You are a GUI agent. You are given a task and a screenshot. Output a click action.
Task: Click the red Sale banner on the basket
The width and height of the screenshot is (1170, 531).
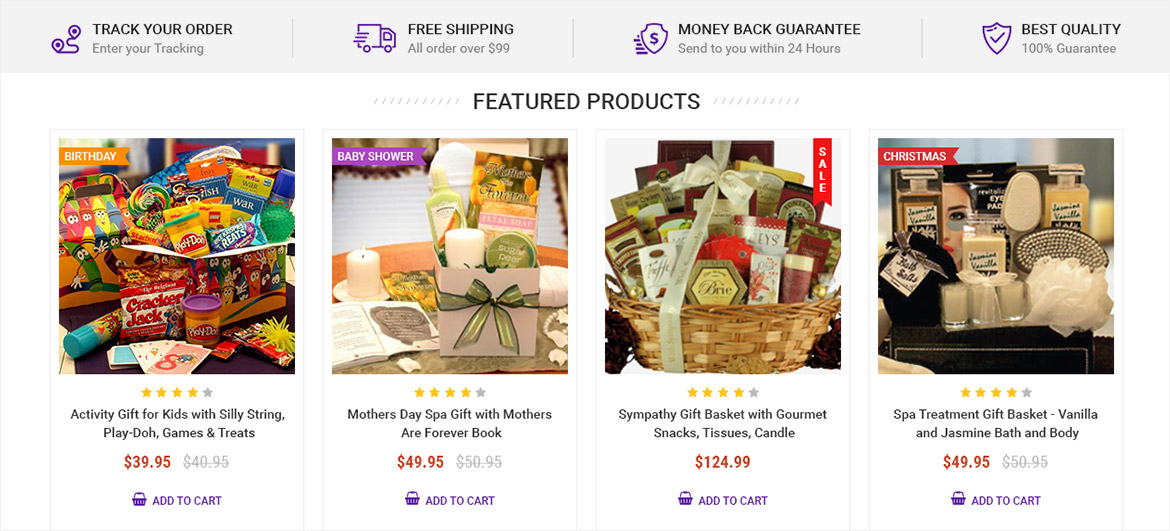tap(822, 170)
